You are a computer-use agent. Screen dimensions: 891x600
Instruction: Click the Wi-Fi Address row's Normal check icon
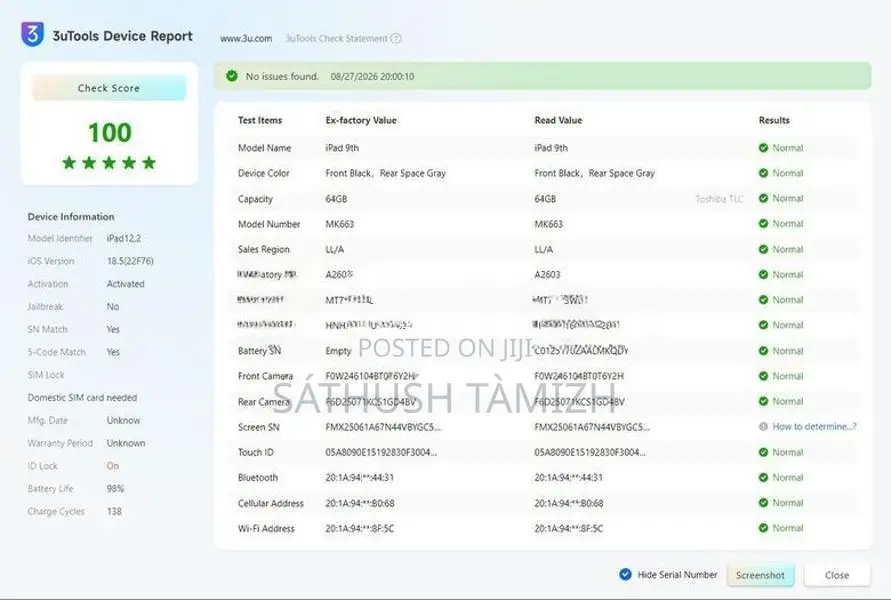(763, 528)
